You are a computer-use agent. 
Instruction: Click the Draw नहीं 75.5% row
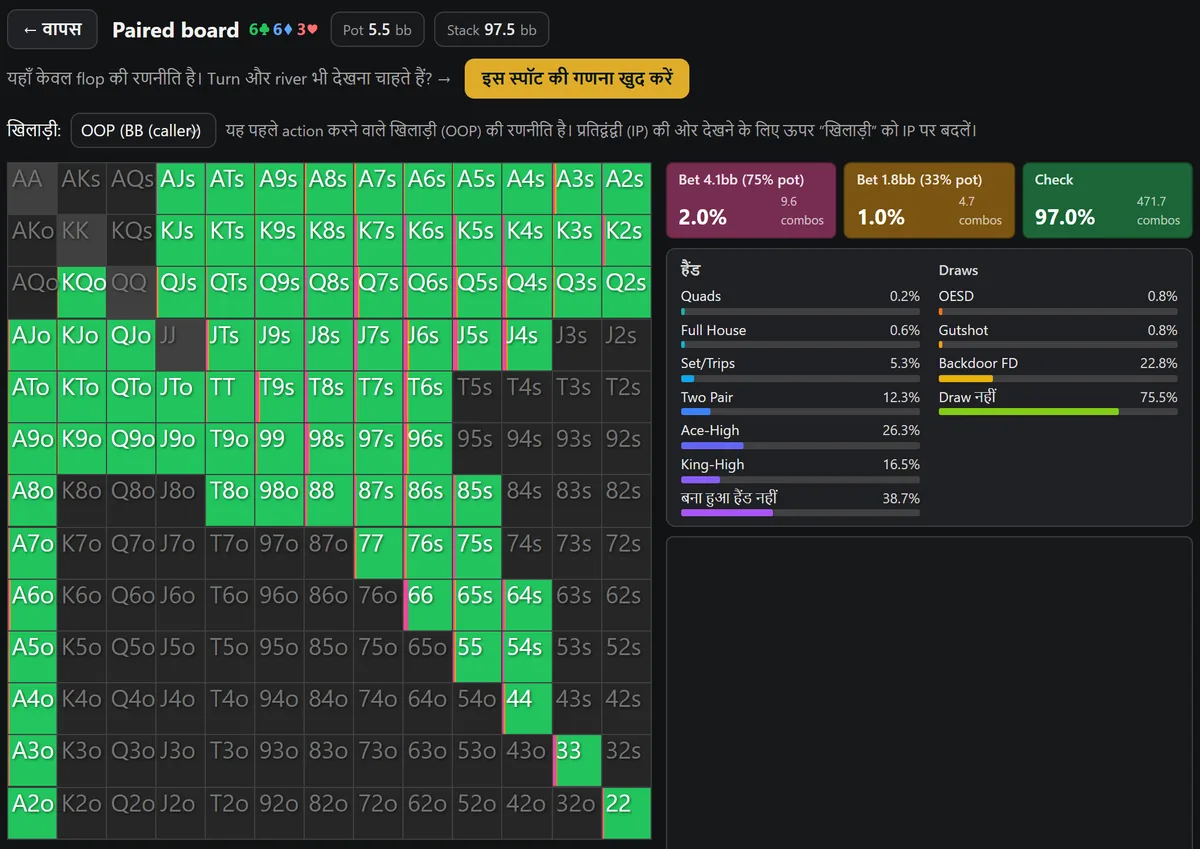click(x=1058, y=403)
